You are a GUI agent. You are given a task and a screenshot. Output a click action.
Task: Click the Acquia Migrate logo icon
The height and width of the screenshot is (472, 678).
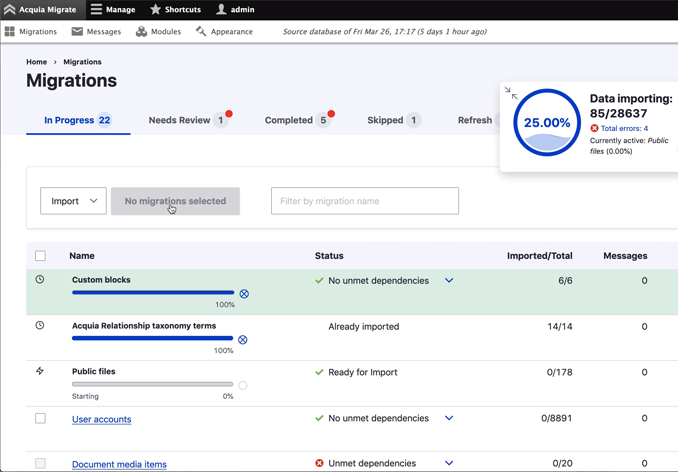click(10, 10)
